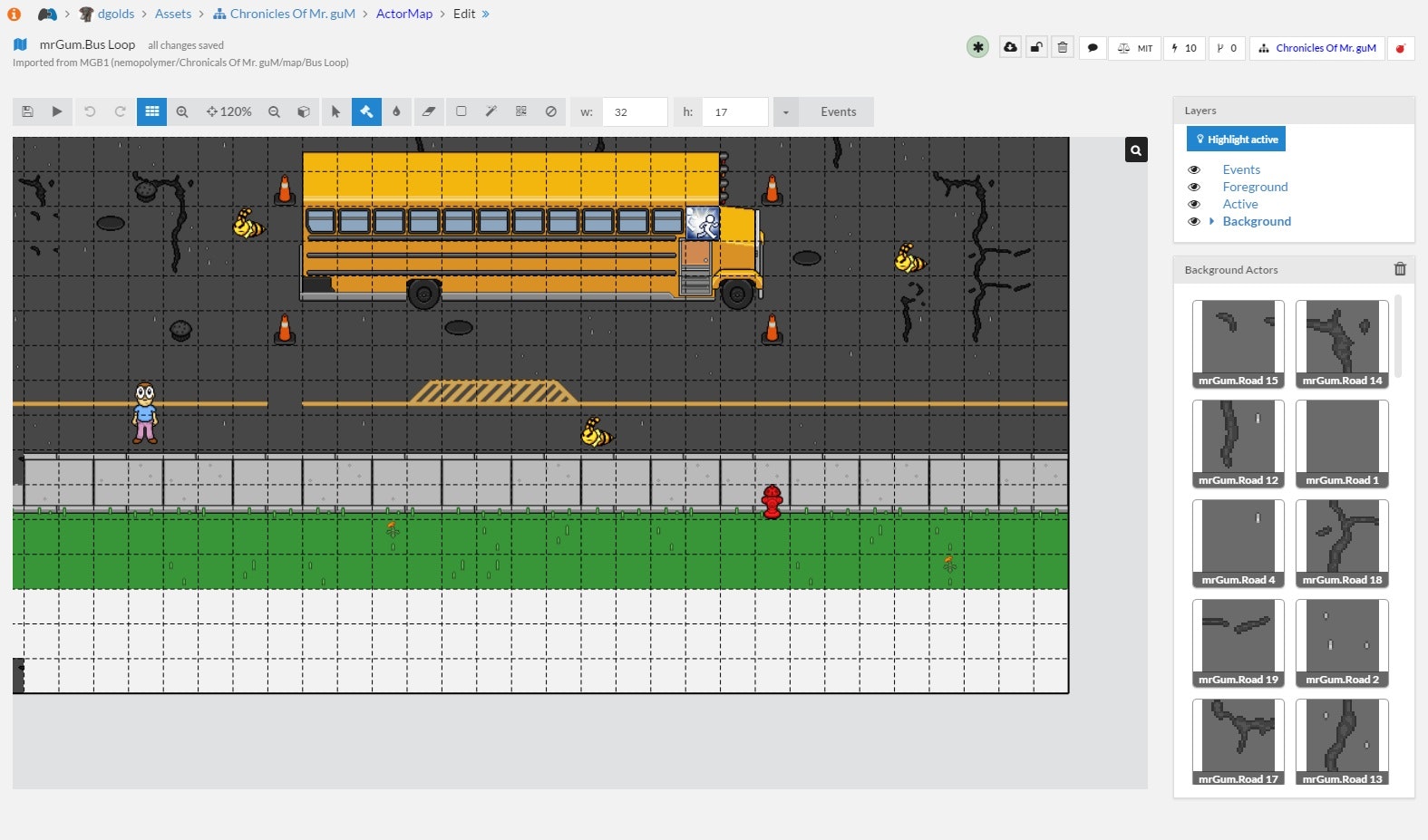
Task: Open the dropdown arrow beside Events
Action: pyautogui.click(x=786, y=112)
